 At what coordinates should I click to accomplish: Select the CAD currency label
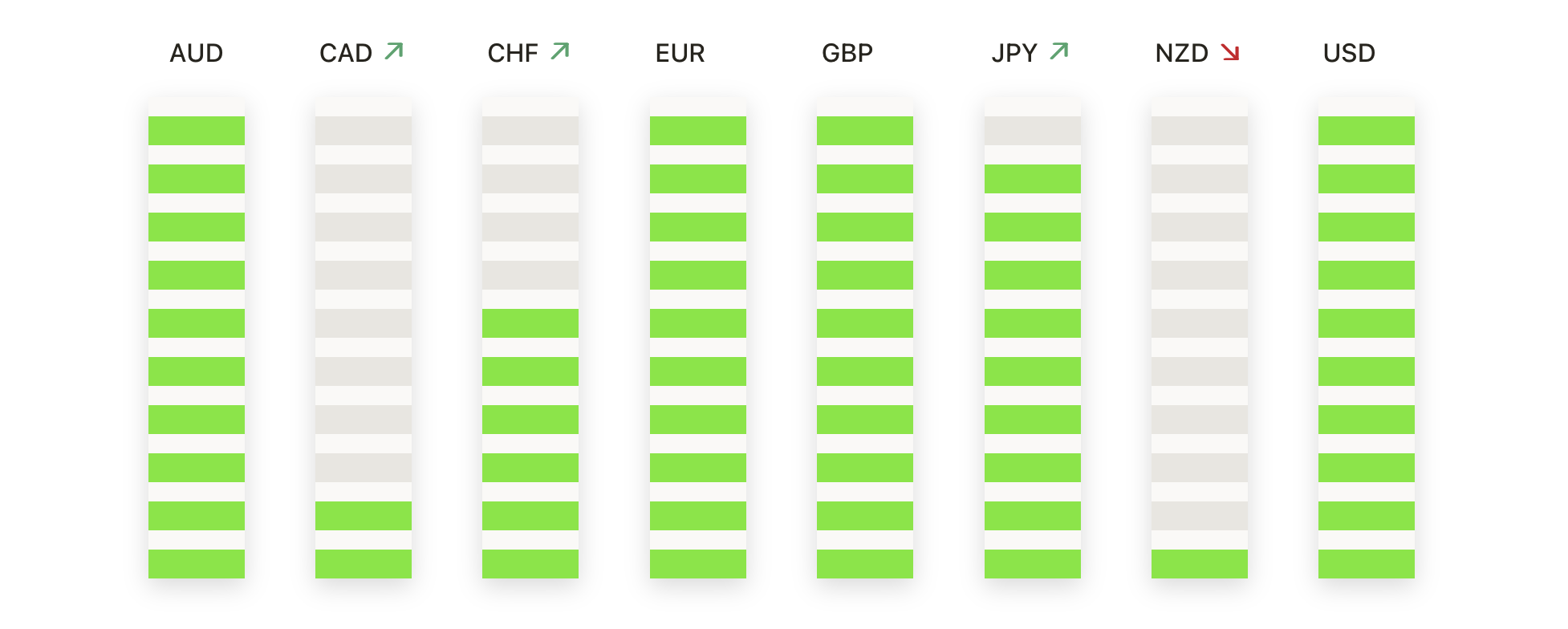pyautogui.click(x=346, y=54)
